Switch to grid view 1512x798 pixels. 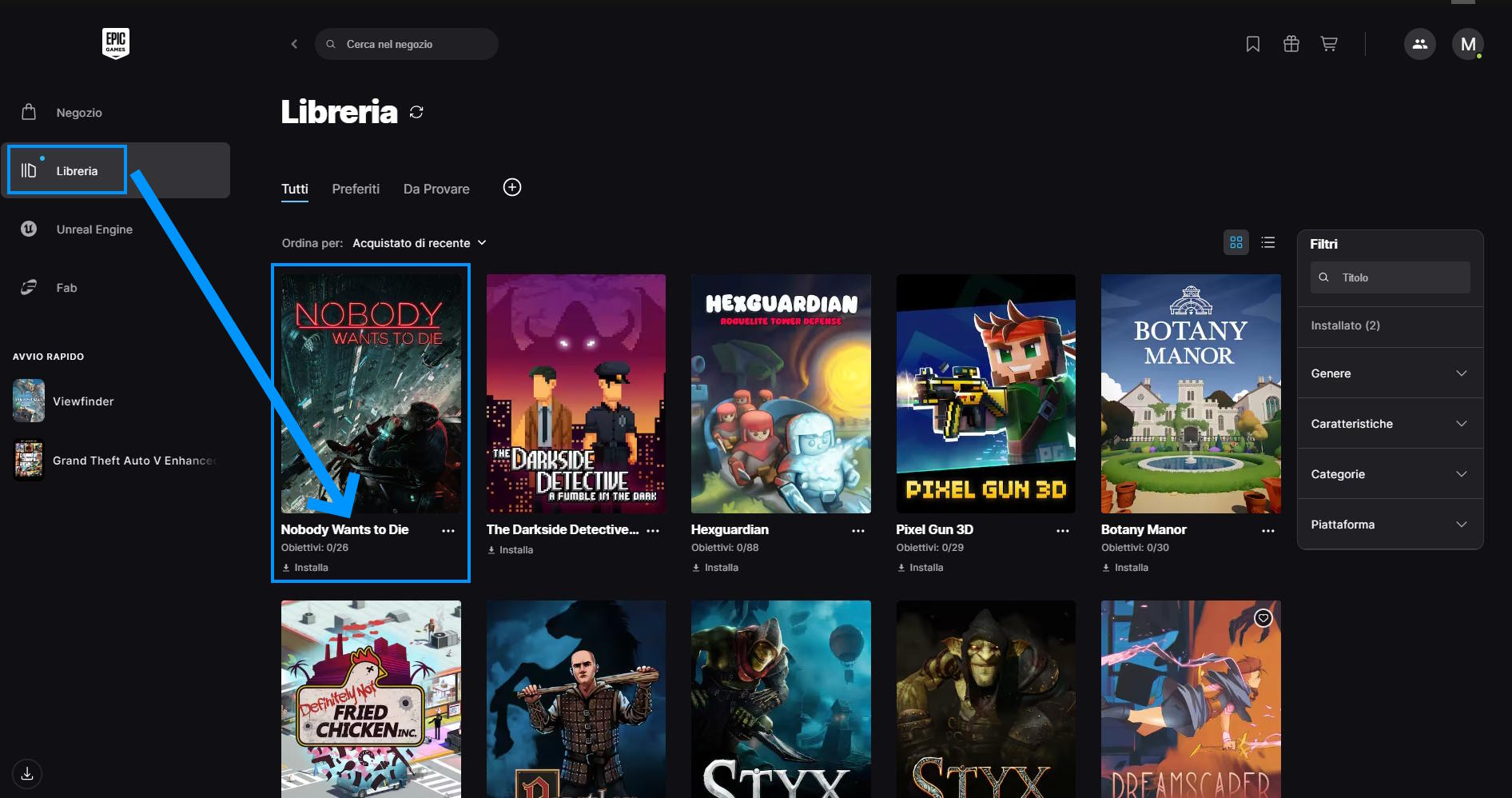click(1235, 242)
